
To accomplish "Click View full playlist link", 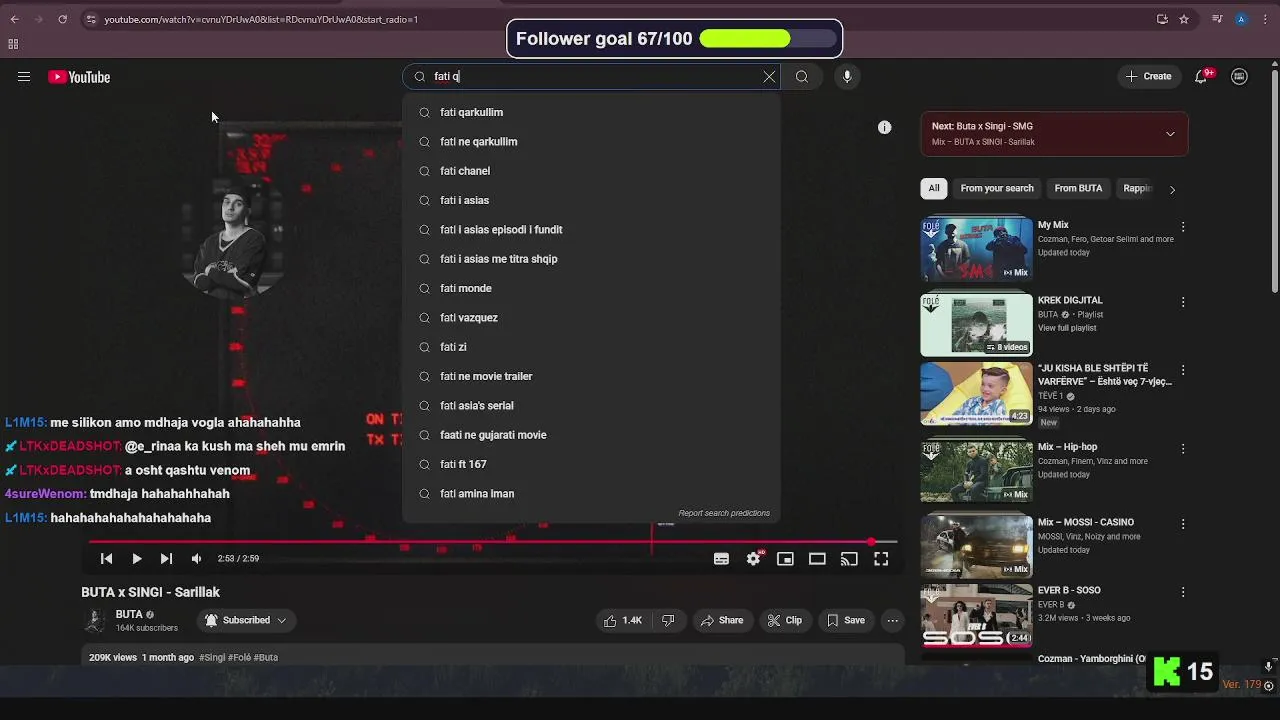I will click(1067, 328).
